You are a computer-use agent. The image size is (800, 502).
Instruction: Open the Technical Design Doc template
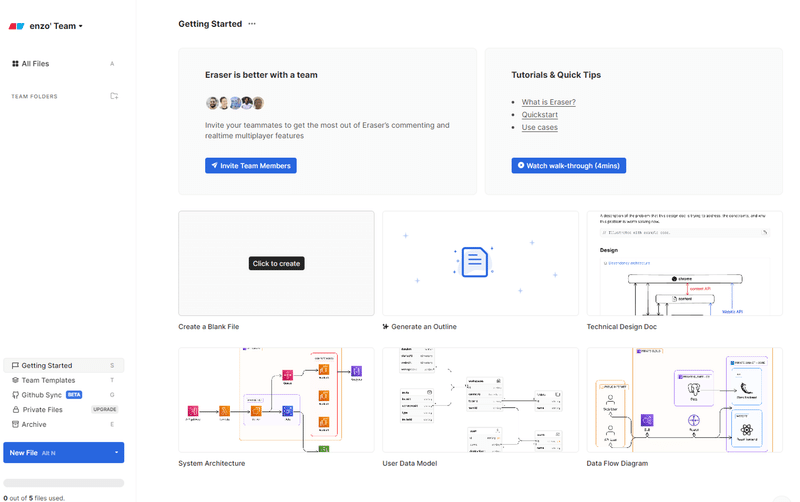(x=684, y=263)
